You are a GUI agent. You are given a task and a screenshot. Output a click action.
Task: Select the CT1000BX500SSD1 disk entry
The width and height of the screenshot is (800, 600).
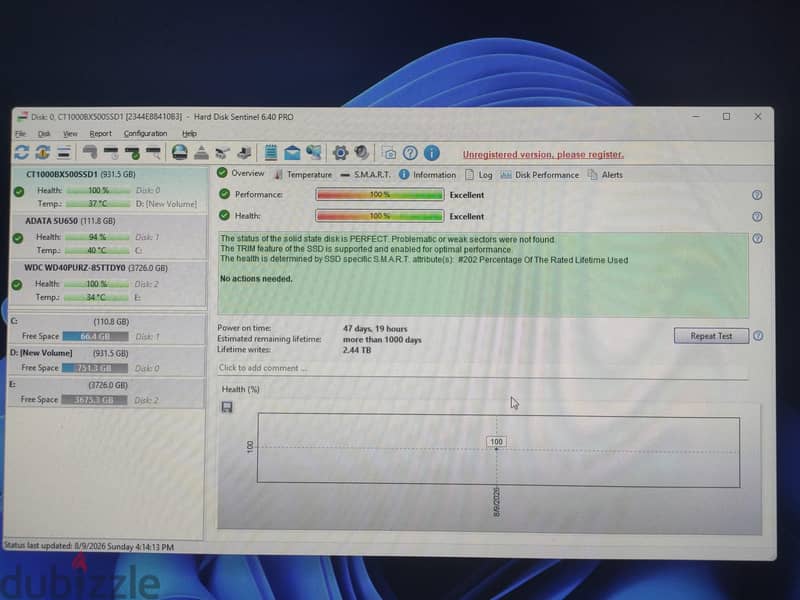pyautogui.click(x=109, y=189)
